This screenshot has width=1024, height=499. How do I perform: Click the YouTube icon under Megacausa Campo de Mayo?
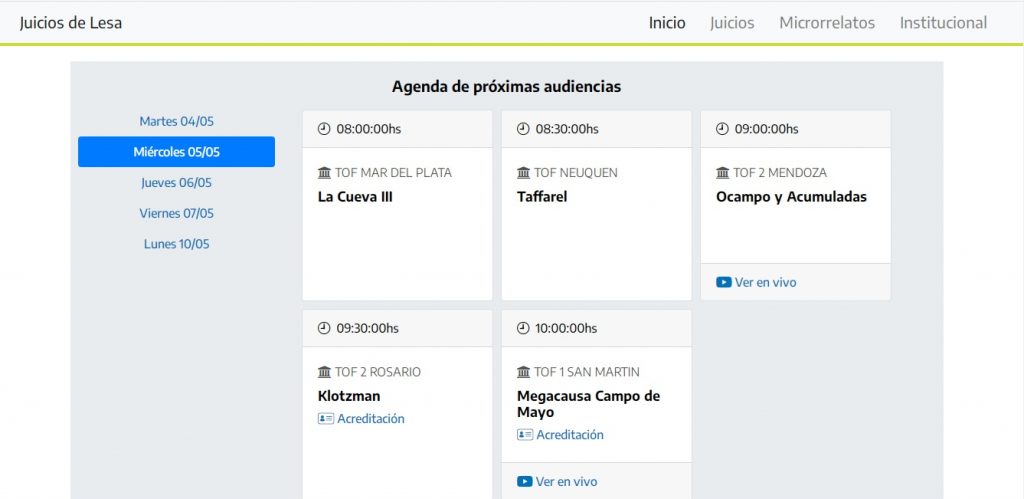pyautogui.click(x=524, y=481)
